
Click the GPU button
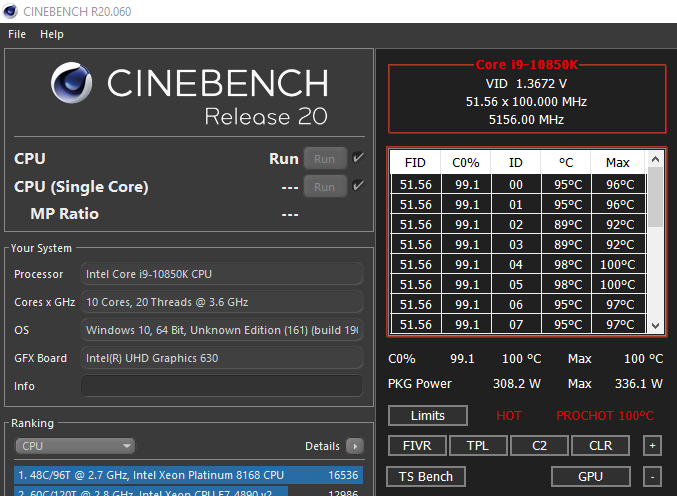tap(591, 477)
